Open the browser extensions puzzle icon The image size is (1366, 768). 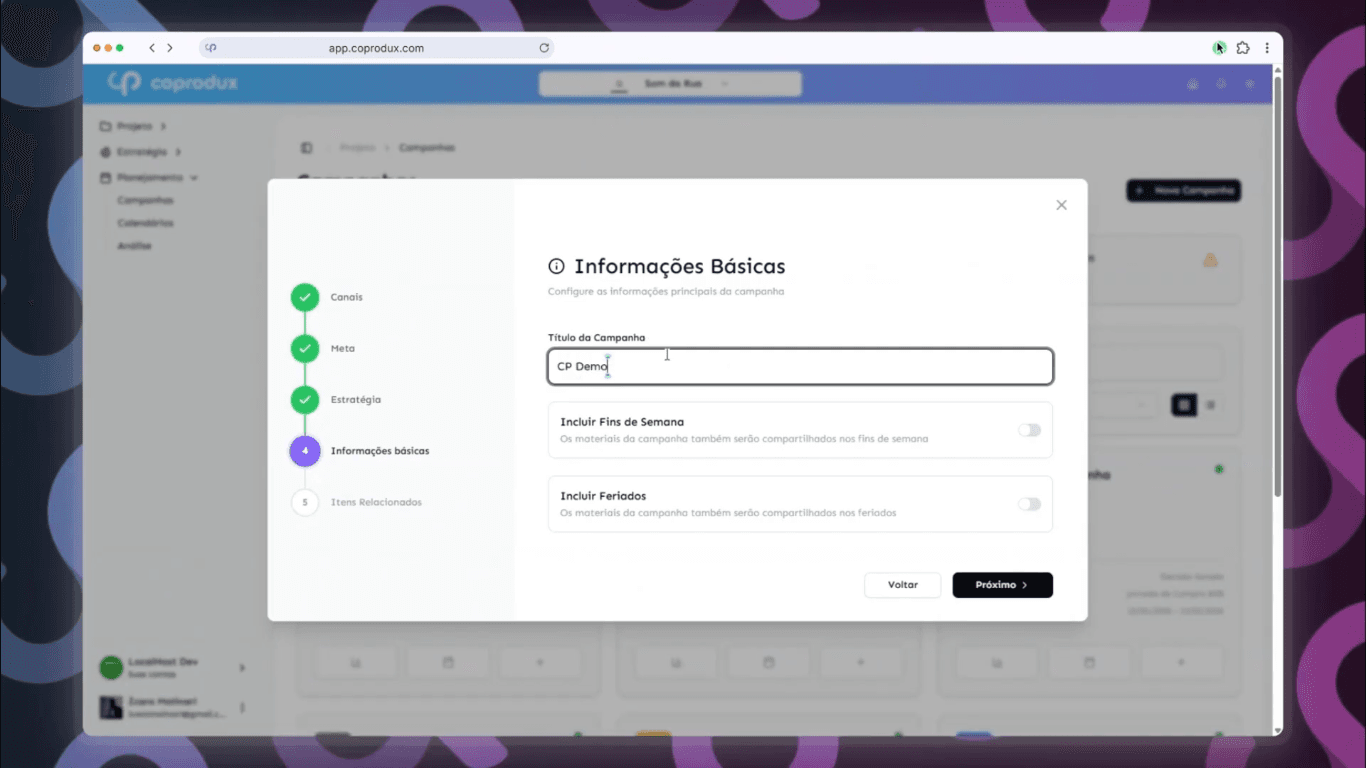click(x=1243, y=48)
